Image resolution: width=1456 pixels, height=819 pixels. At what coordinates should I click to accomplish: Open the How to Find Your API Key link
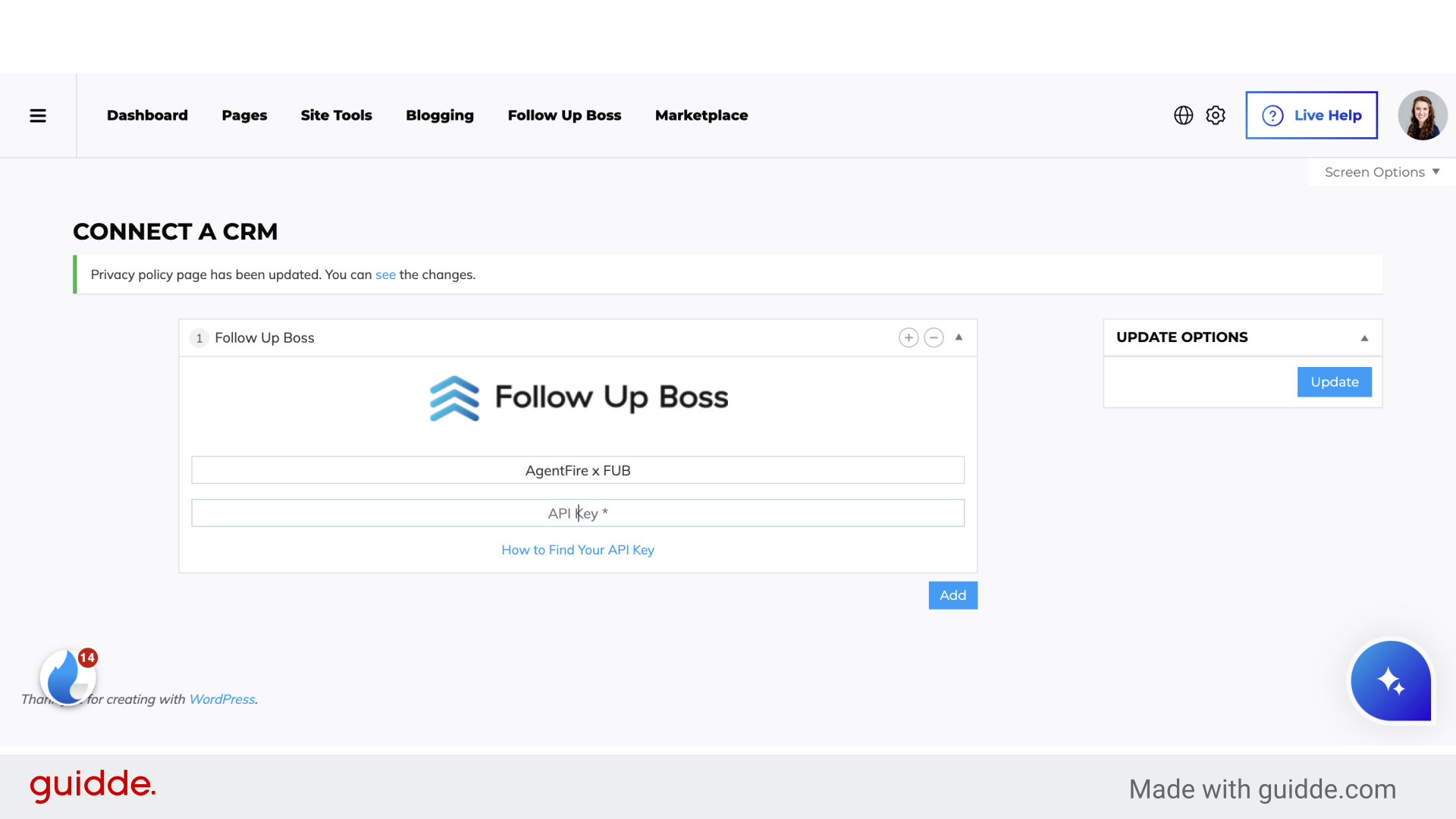point(578,550)
